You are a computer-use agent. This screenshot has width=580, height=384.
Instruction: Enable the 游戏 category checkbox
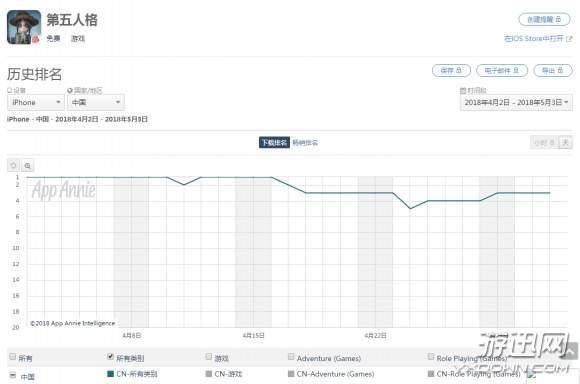coord(209,357)
